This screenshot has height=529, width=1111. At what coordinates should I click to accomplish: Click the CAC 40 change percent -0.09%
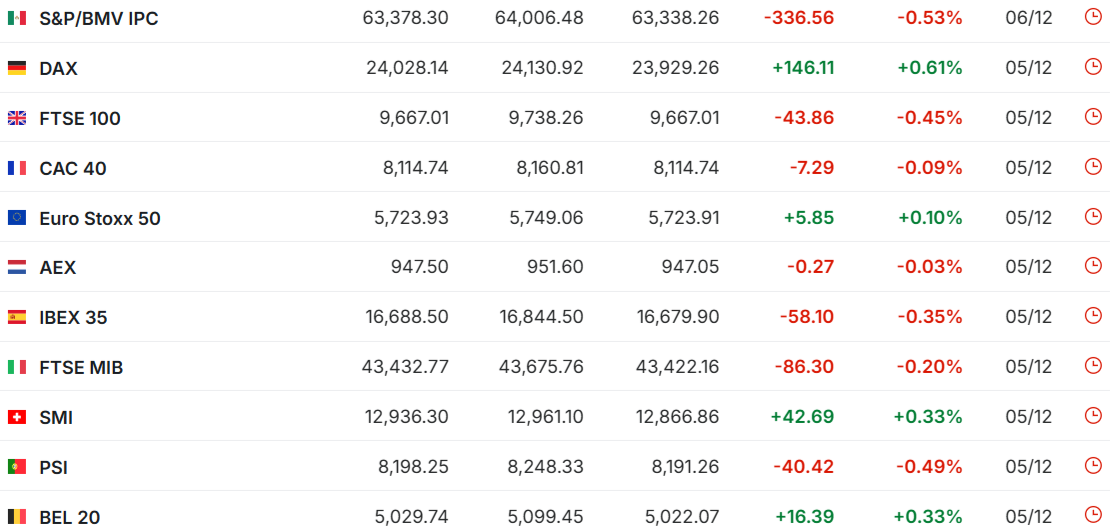click(929, 168)
